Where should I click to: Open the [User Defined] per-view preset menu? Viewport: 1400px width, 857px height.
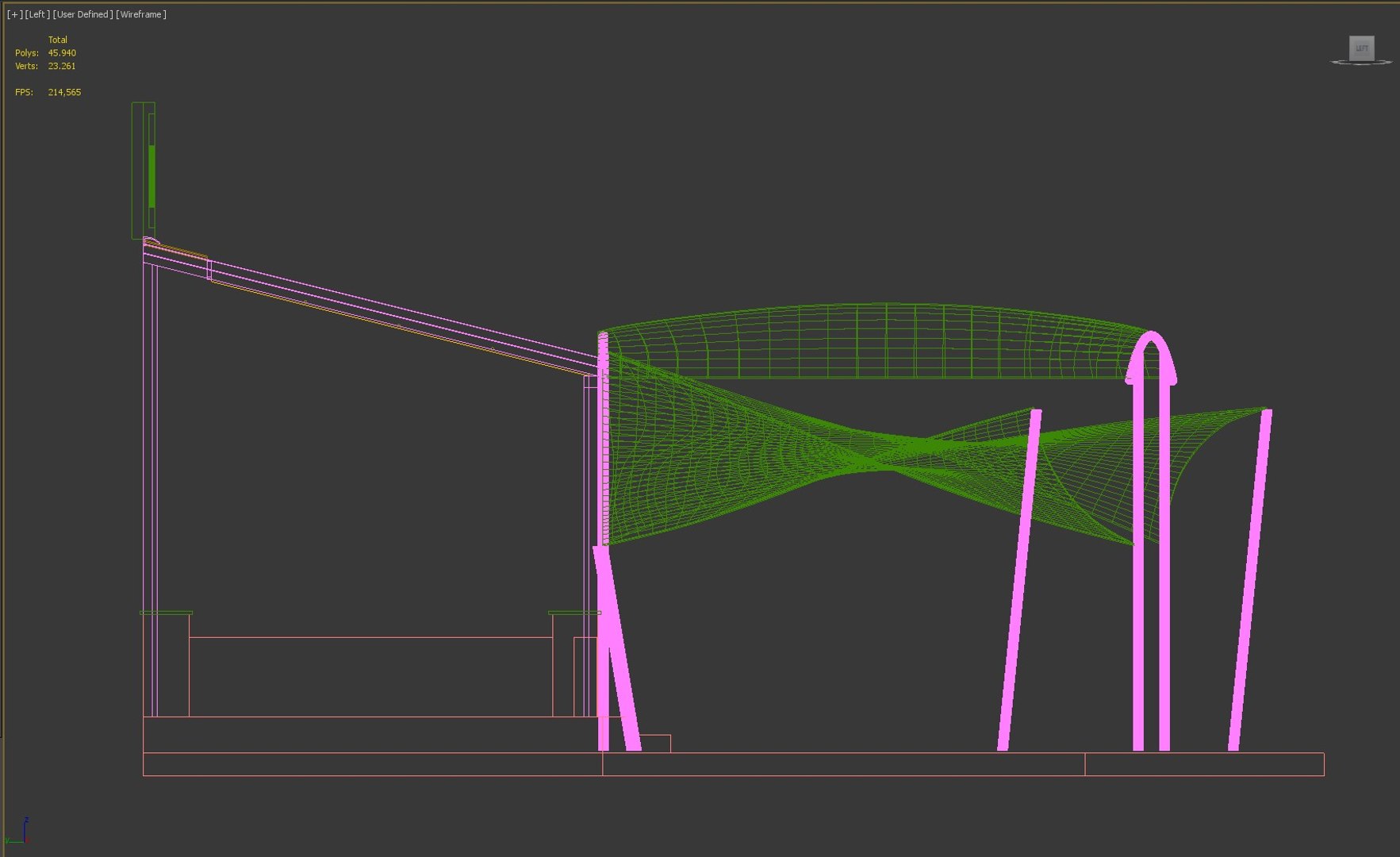click(82, 14)
